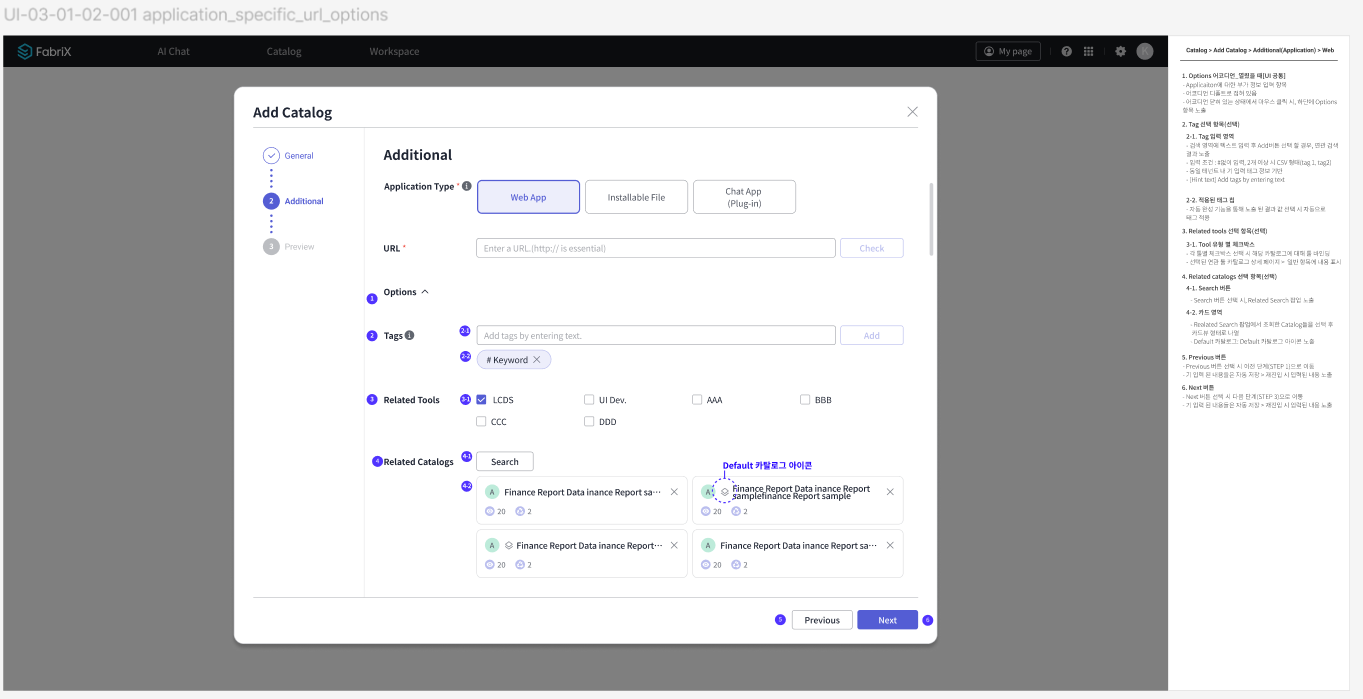Click the step 3 circle for Preview
This screenshot has height=699, width=1363.
coord(271,246)
